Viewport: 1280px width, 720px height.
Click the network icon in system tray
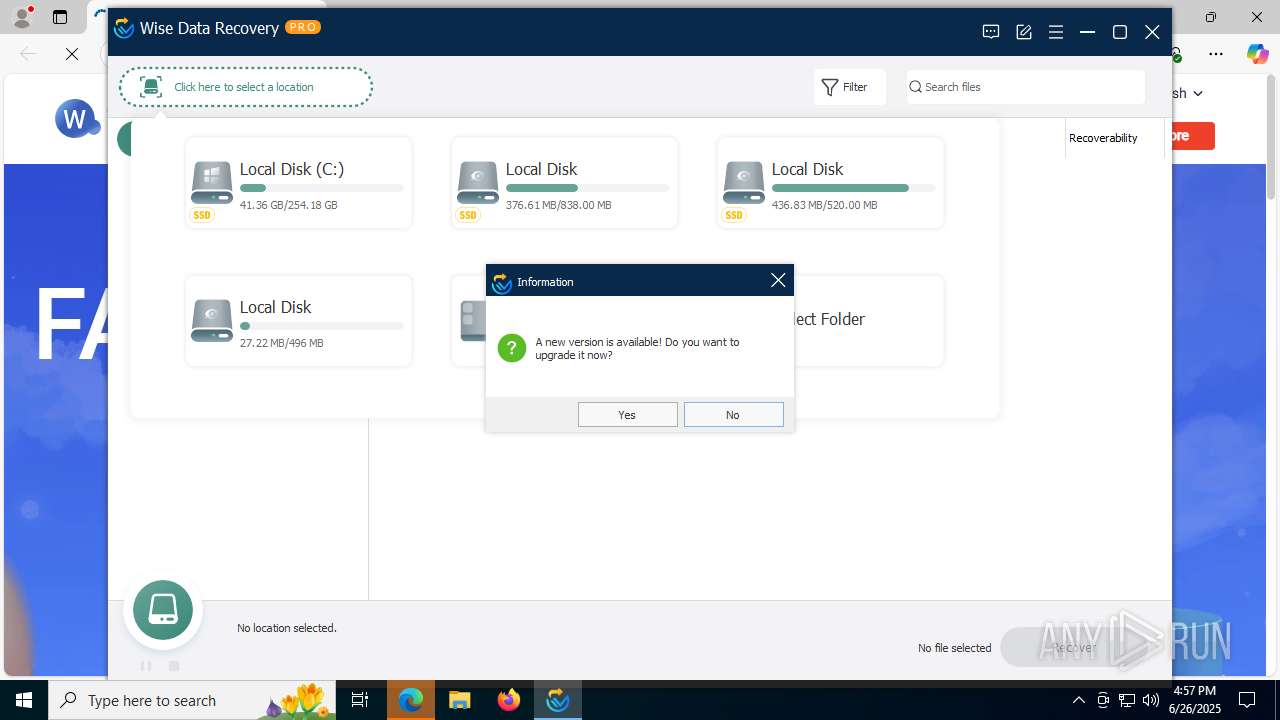click(x=1127, y=700)
